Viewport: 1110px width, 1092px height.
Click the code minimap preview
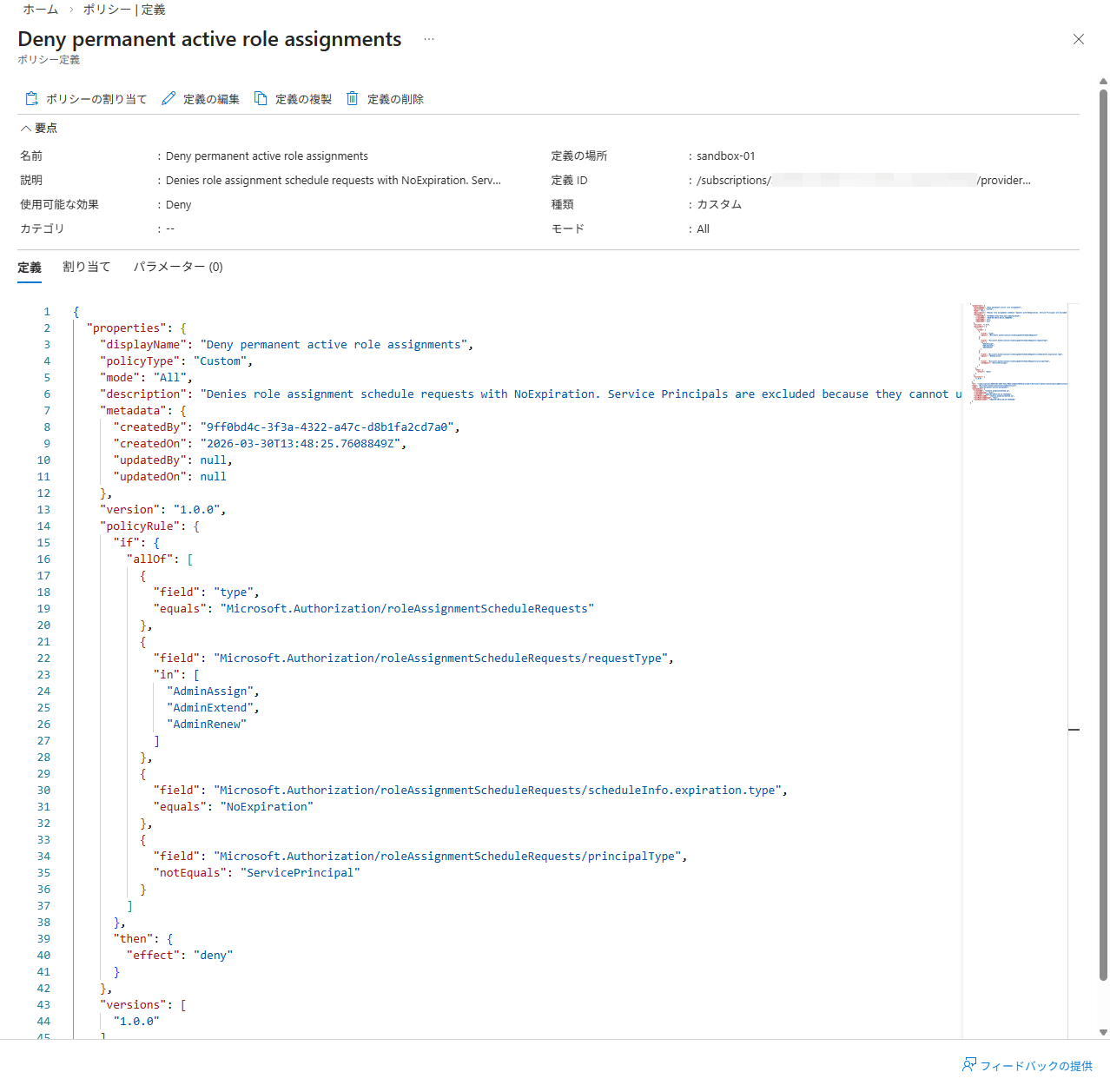[1018, 352]
